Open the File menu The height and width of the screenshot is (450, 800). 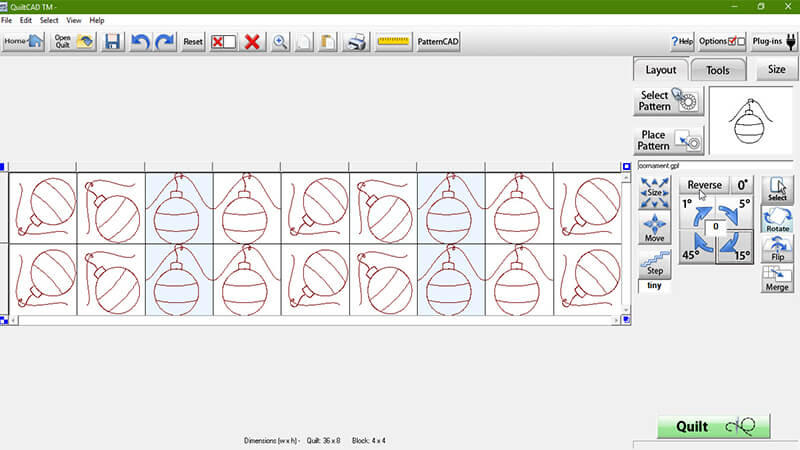8,20
